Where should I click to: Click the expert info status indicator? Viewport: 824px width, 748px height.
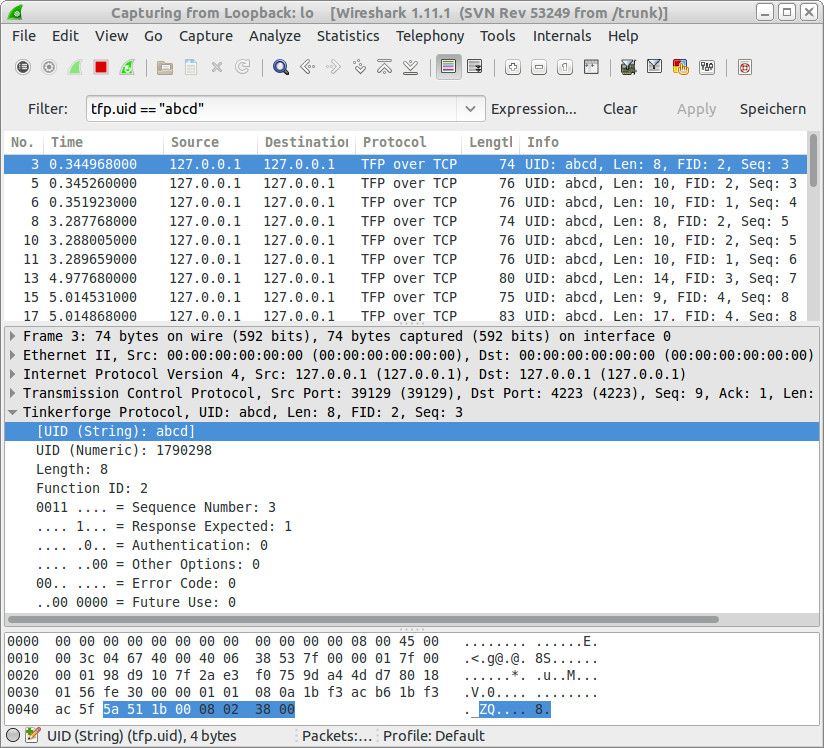click(13, 736)
